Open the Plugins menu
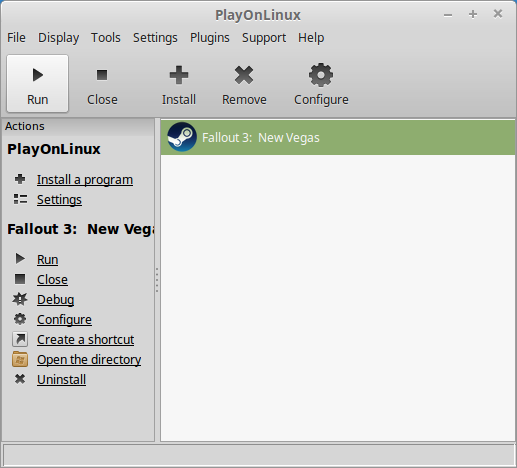The width and height of the screenshot is (517, 468). [x=210, y=38]
